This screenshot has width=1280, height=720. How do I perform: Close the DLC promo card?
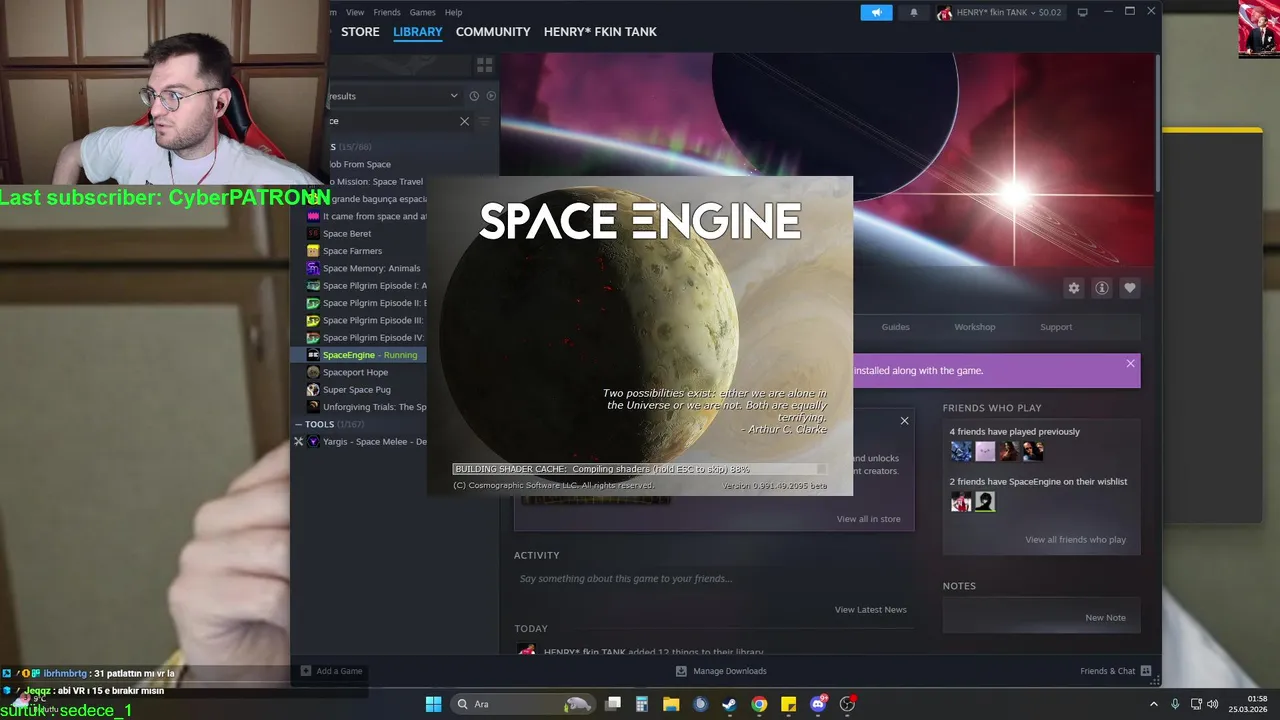point(904,421)
